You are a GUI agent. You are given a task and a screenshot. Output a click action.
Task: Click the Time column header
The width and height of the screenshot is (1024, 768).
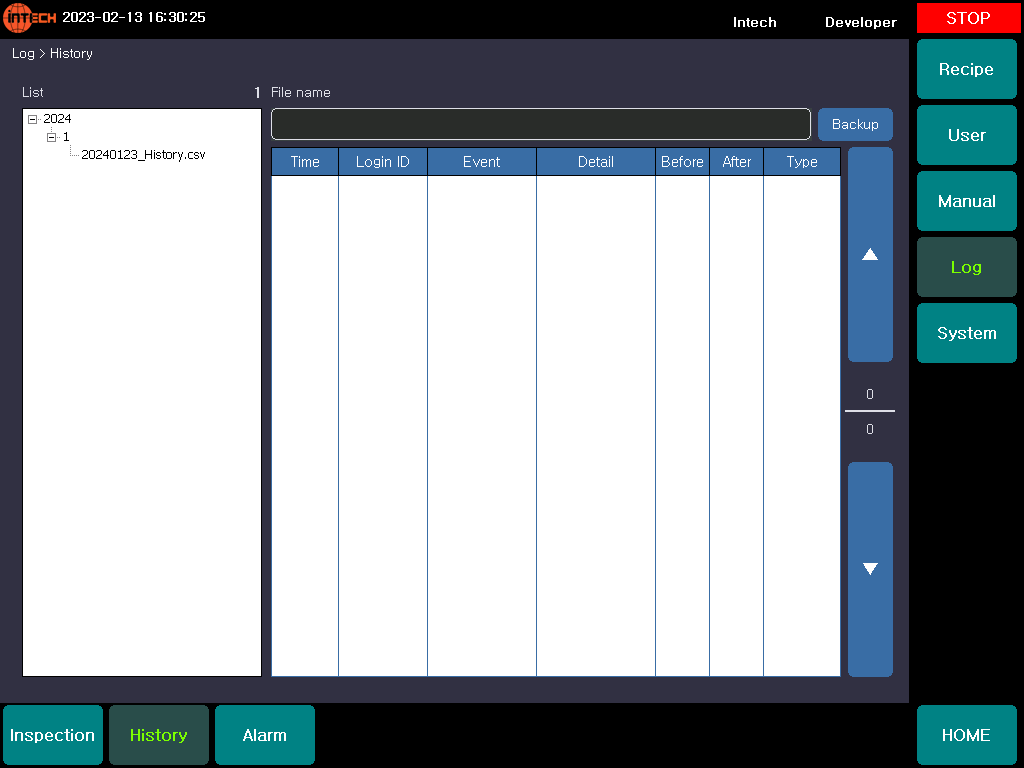(305, 162)
